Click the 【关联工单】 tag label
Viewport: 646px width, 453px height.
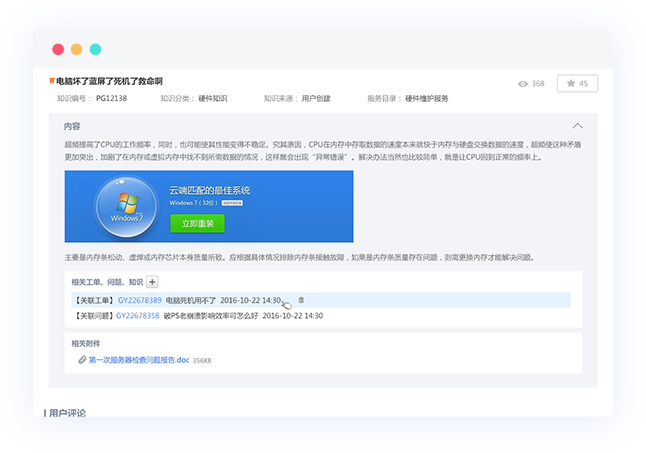click(x=94, y=300)
